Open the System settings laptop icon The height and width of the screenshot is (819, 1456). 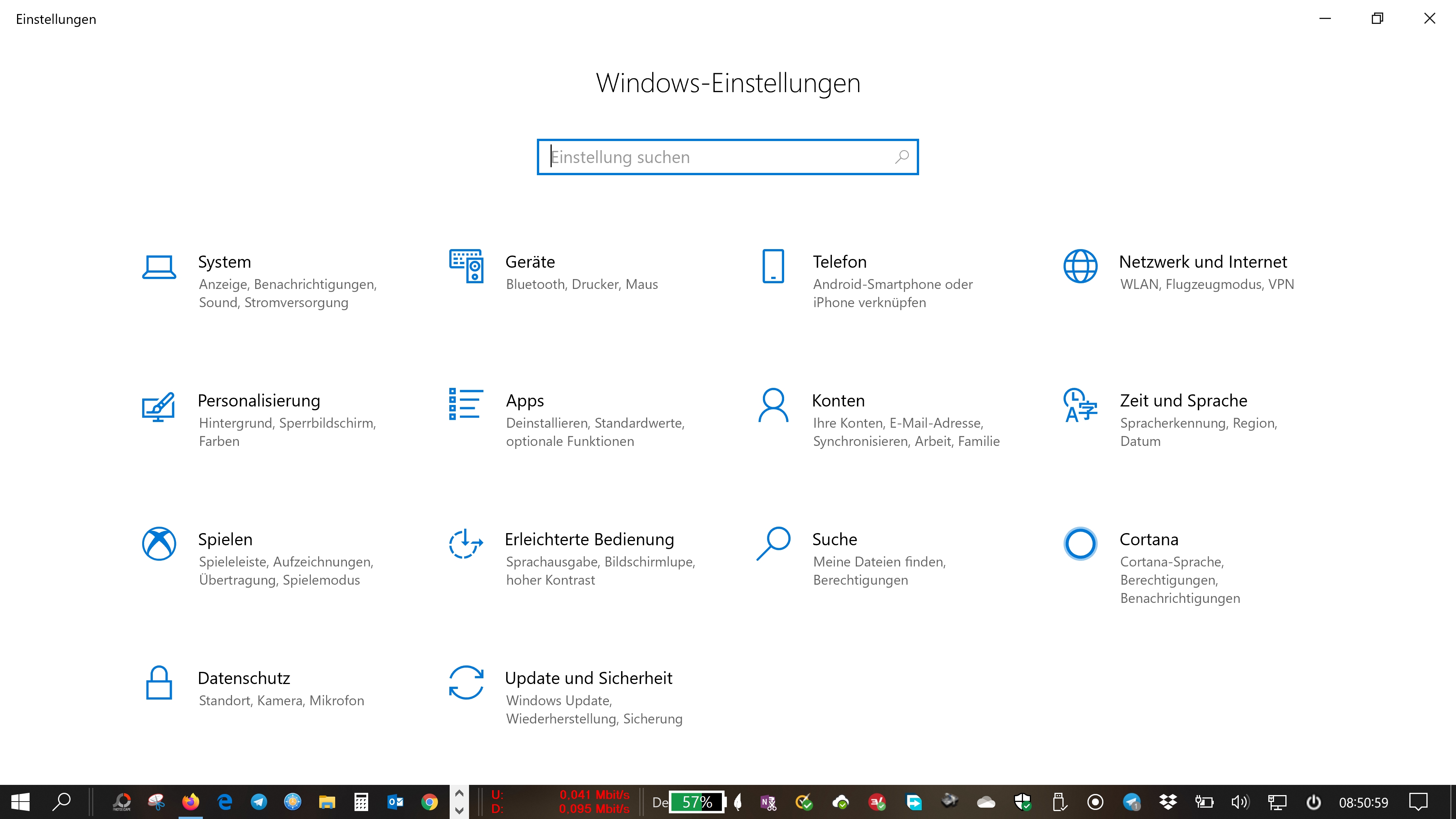click(x=159, y=267)
